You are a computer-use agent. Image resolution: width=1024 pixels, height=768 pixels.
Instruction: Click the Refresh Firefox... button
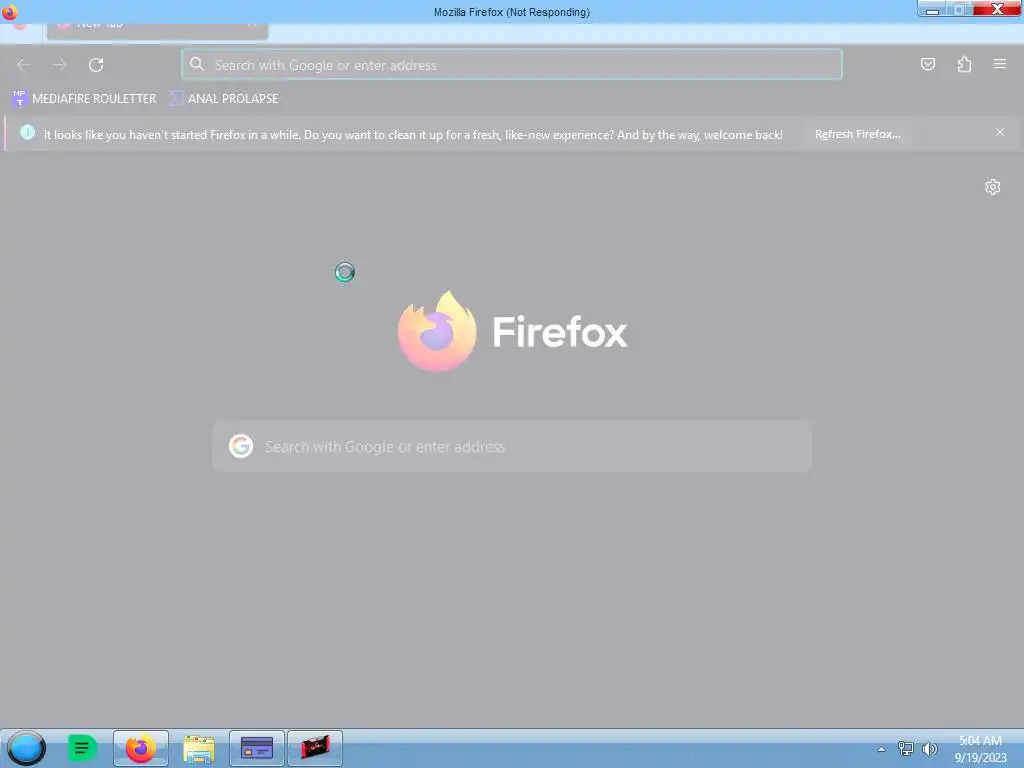pos(857,134)
